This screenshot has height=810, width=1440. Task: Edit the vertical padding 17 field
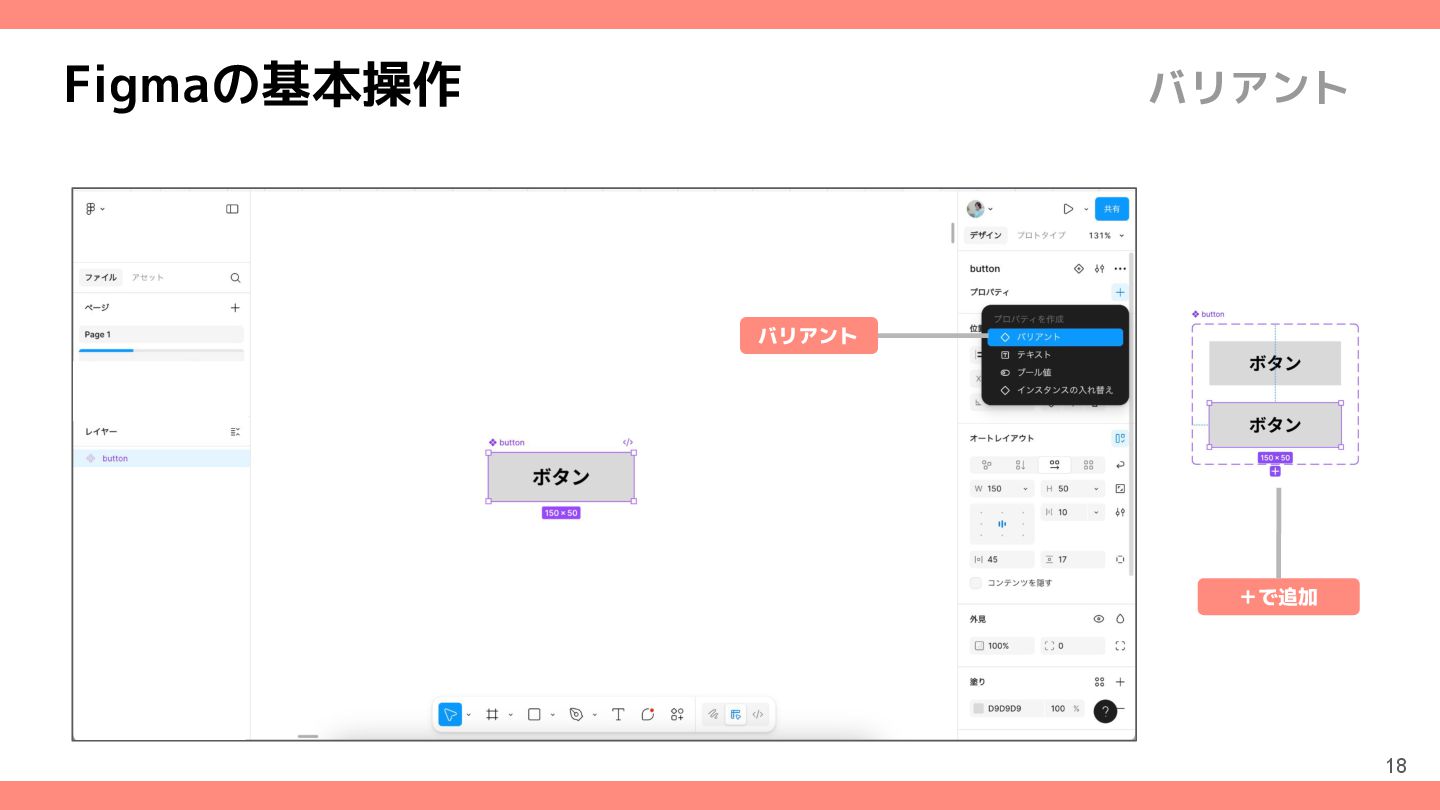click(x=1073, y=560)
